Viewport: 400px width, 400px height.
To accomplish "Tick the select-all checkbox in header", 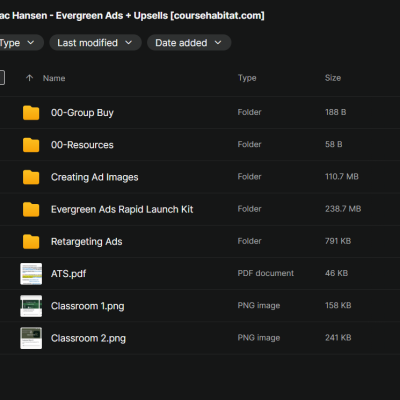I will tap(2, 78).
